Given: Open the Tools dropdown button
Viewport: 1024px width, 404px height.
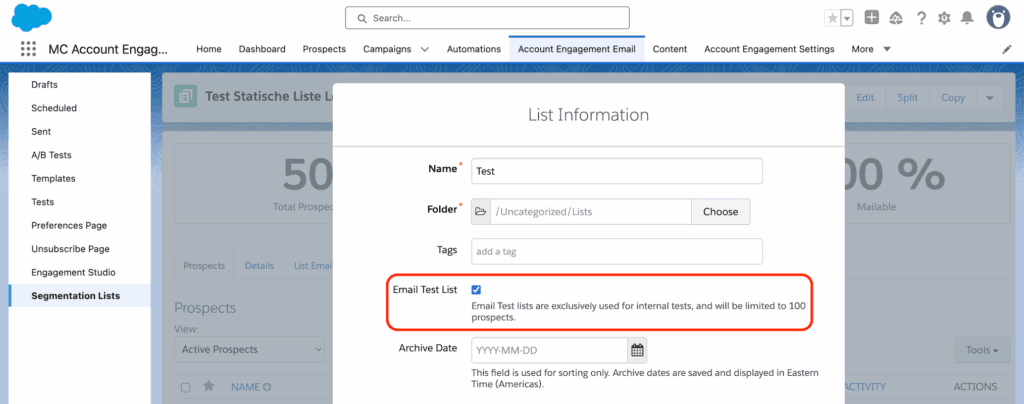Looking at the screenshot, I should point(982,350).
